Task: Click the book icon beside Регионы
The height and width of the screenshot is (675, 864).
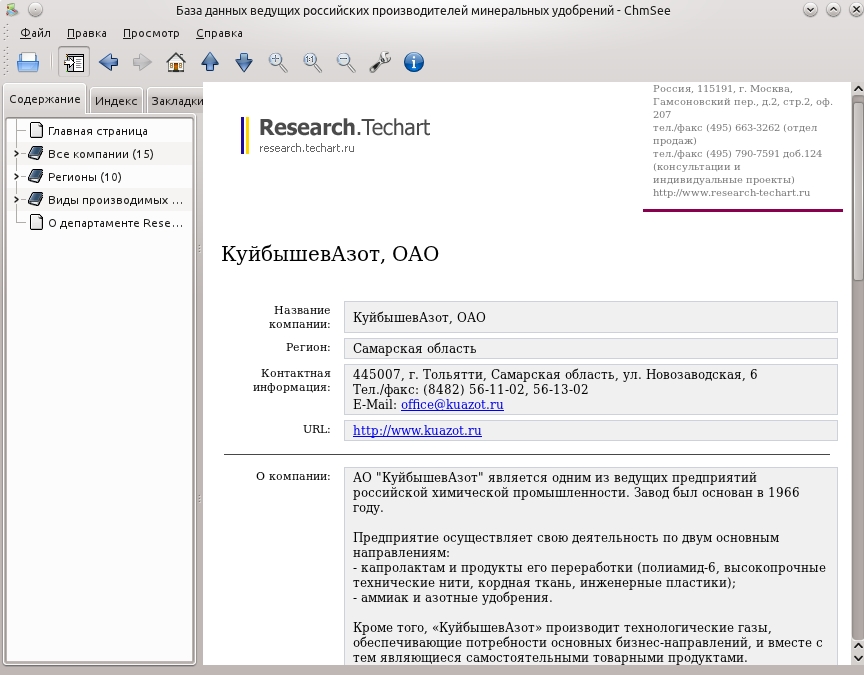Action: point(36,176)
